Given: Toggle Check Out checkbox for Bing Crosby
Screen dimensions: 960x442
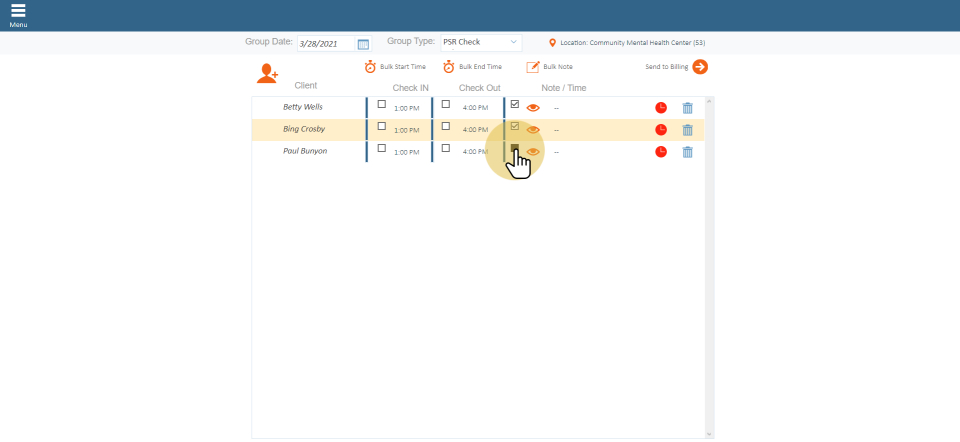Looking at the screenshot, I should (446, 126).
